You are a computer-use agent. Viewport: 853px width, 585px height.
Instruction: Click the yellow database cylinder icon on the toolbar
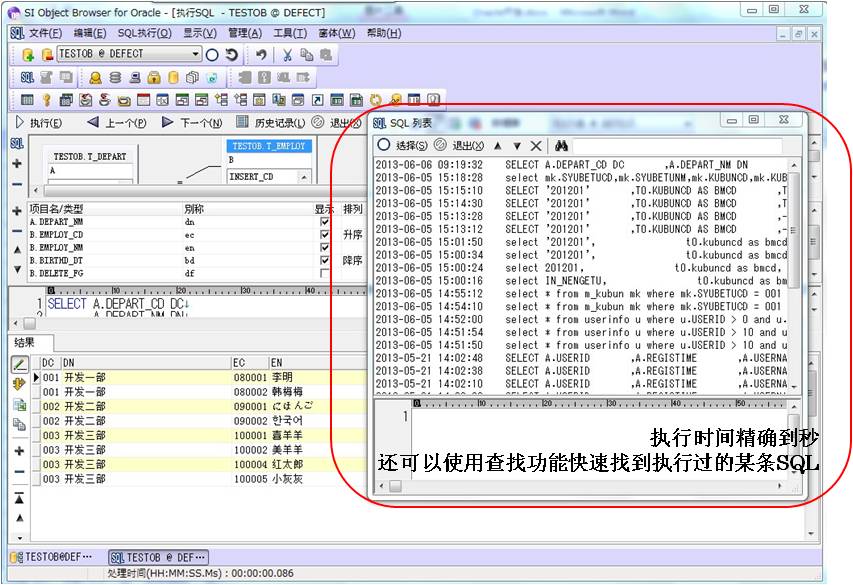click(x=173, y=77)
